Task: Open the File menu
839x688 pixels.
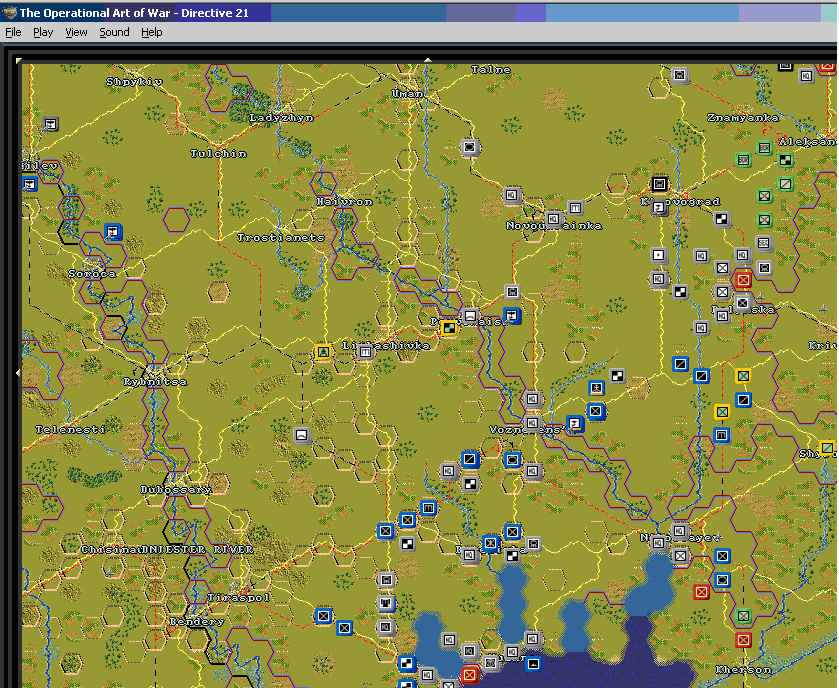Action: point(13,32)
